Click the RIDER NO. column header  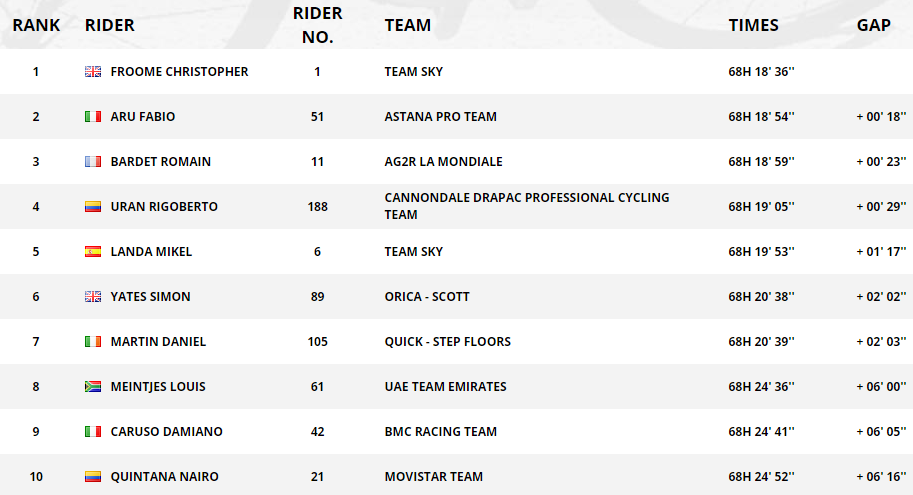[x=317, y=25]
